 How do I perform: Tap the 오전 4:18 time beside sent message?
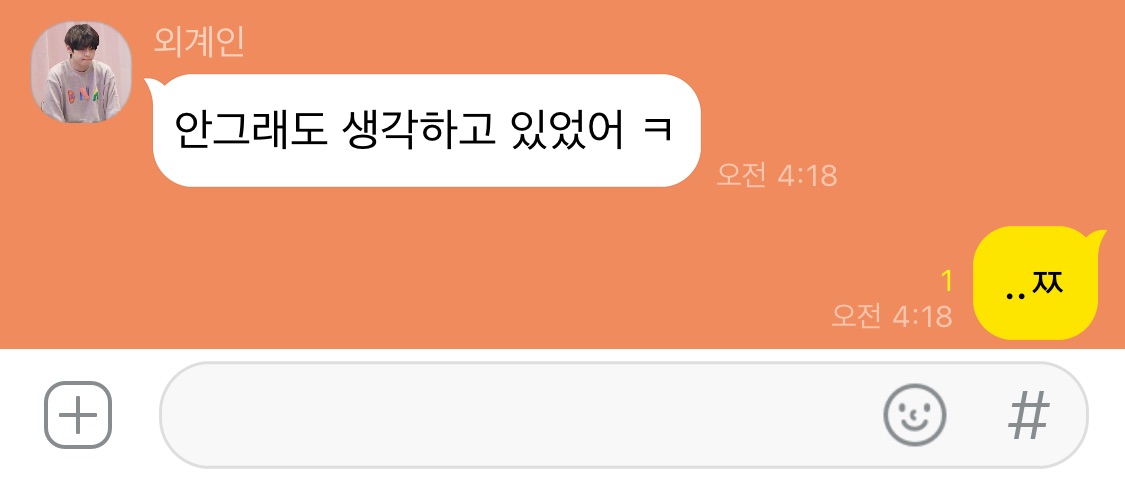click(892, 316)
